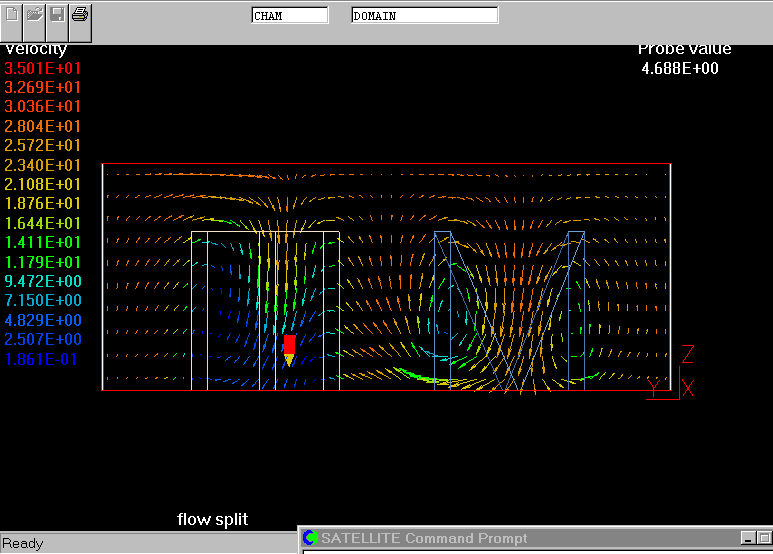Select the red probe marker in the flow
The image size is (773, 554).
pos(289,346)
